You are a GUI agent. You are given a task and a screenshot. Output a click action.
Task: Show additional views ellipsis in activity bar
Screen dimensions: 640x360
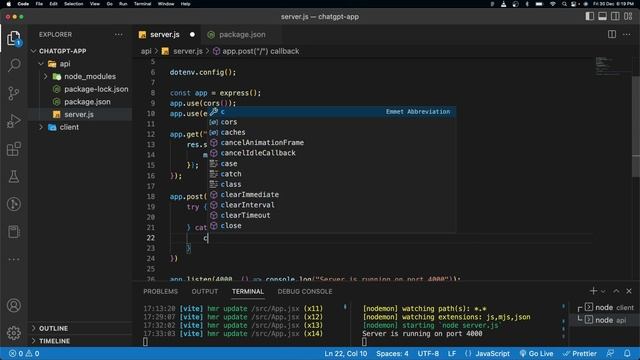point(14,259)
